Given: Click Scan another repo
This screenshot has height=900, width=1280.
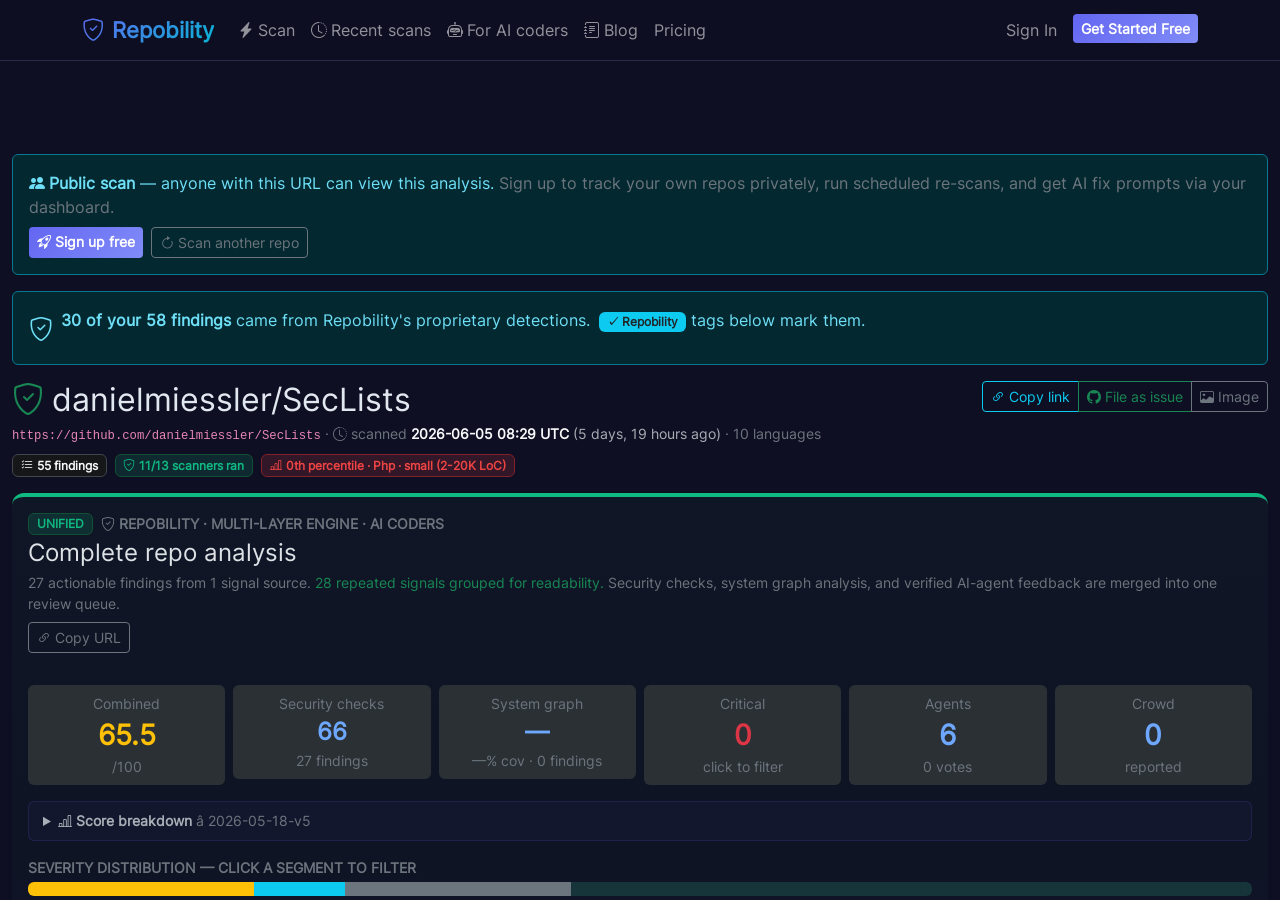Looking at the screenshot, I should coord(229,242).
